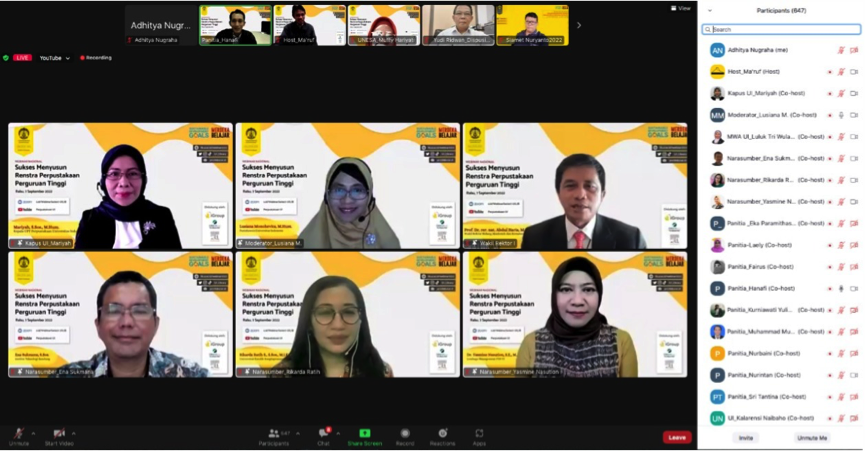
Task: Click the green encryption shield icon
Action: [x=6, y=57]
